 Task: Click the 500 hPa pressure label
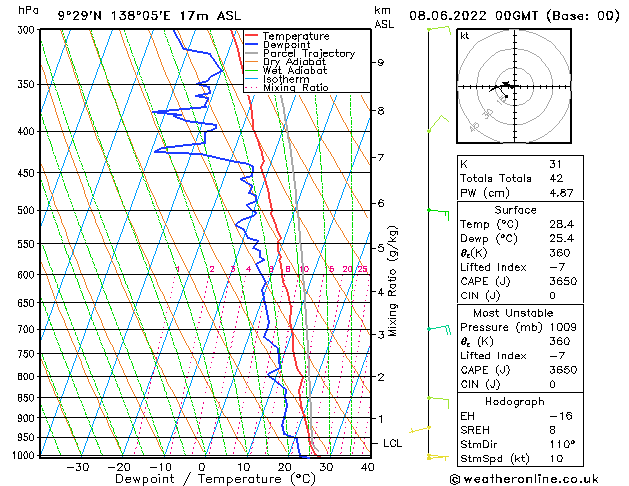[x=28, y=211]
